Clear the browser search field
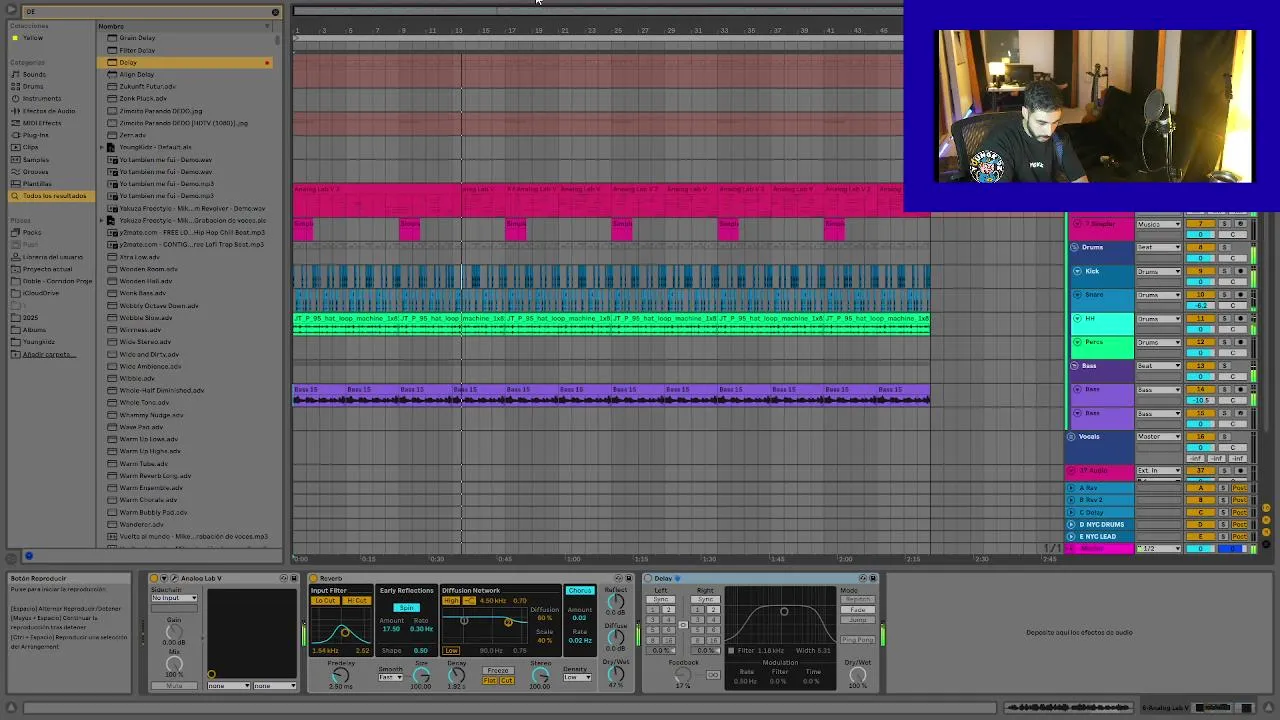This screenshot has width=1280, height=720. click(x=275, y=12)
